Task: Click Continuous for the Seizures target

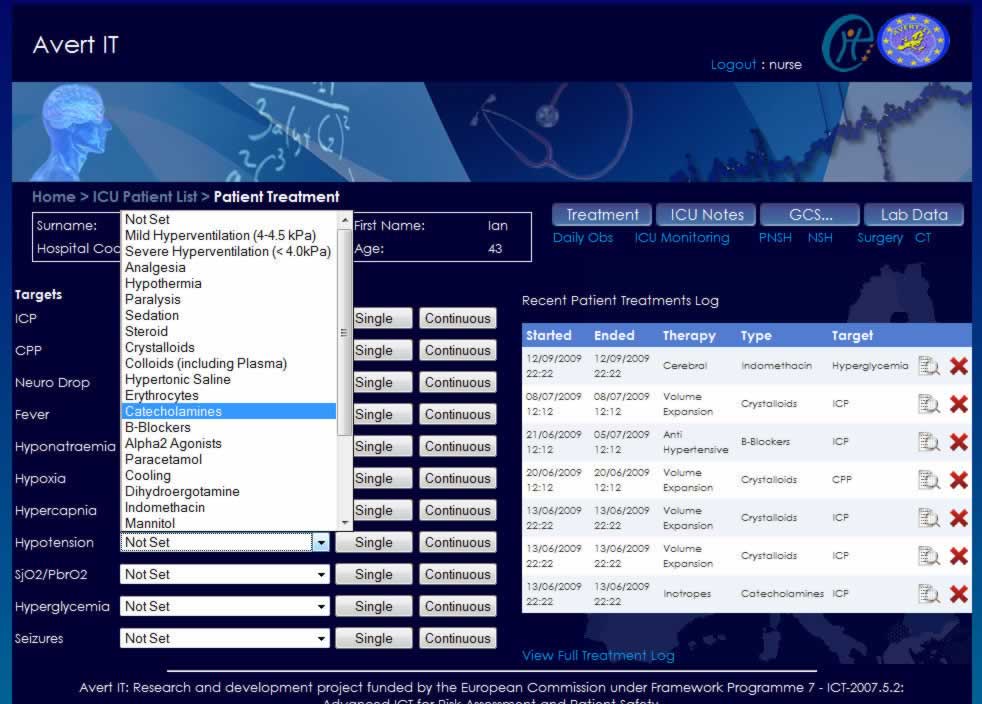Action: pyautogui.click(x=458, y=638)
